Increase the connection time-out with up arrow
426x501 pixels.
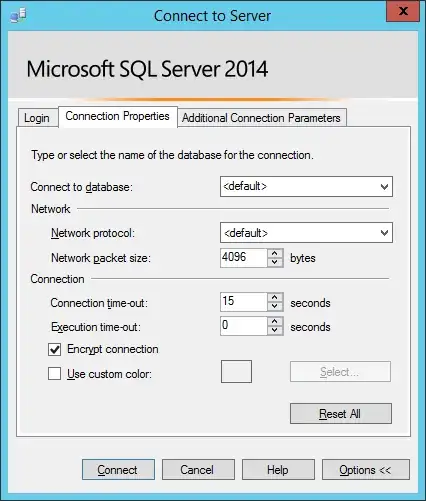click(275, 297)
